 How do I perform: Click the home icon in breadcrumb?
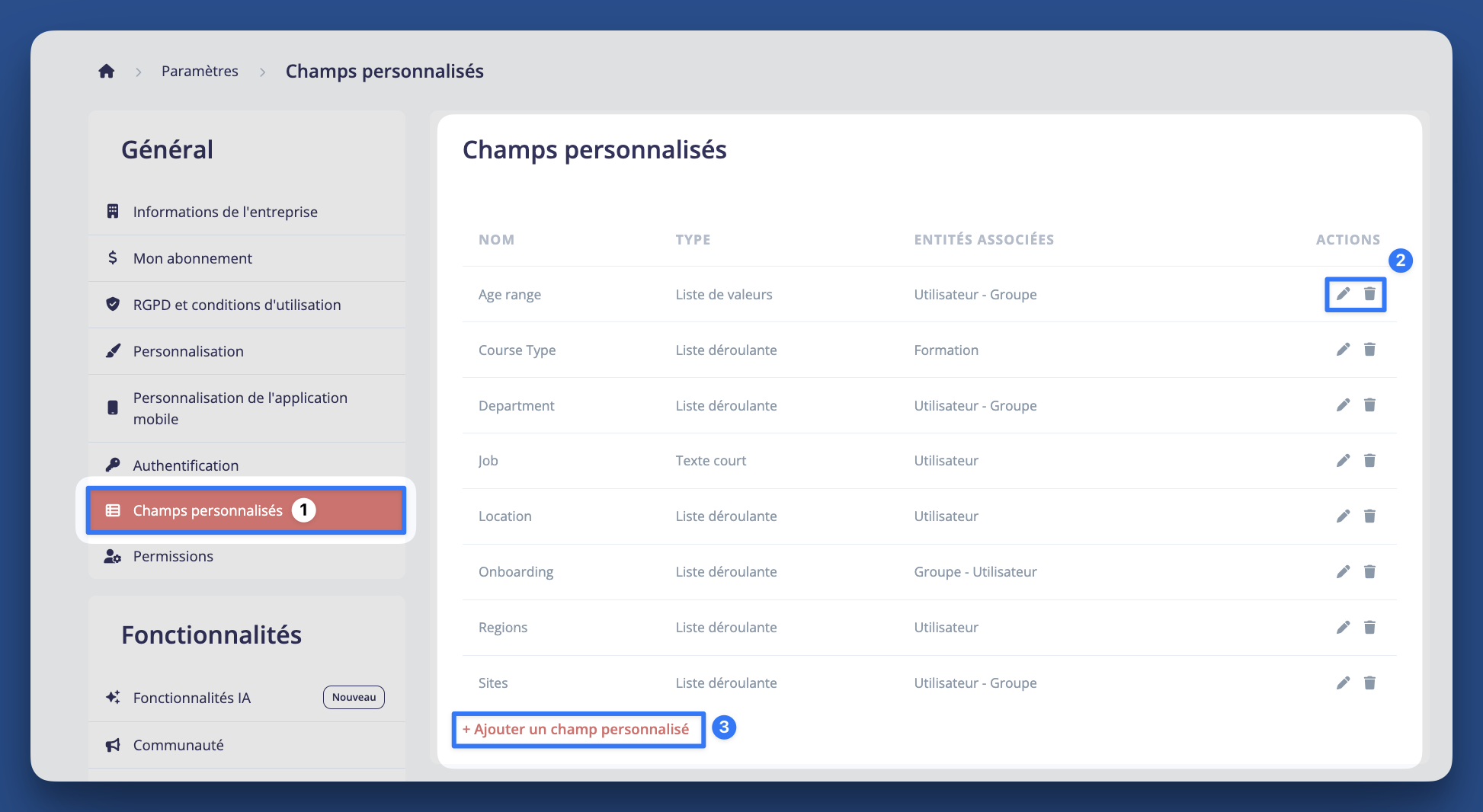coord(107,71)
